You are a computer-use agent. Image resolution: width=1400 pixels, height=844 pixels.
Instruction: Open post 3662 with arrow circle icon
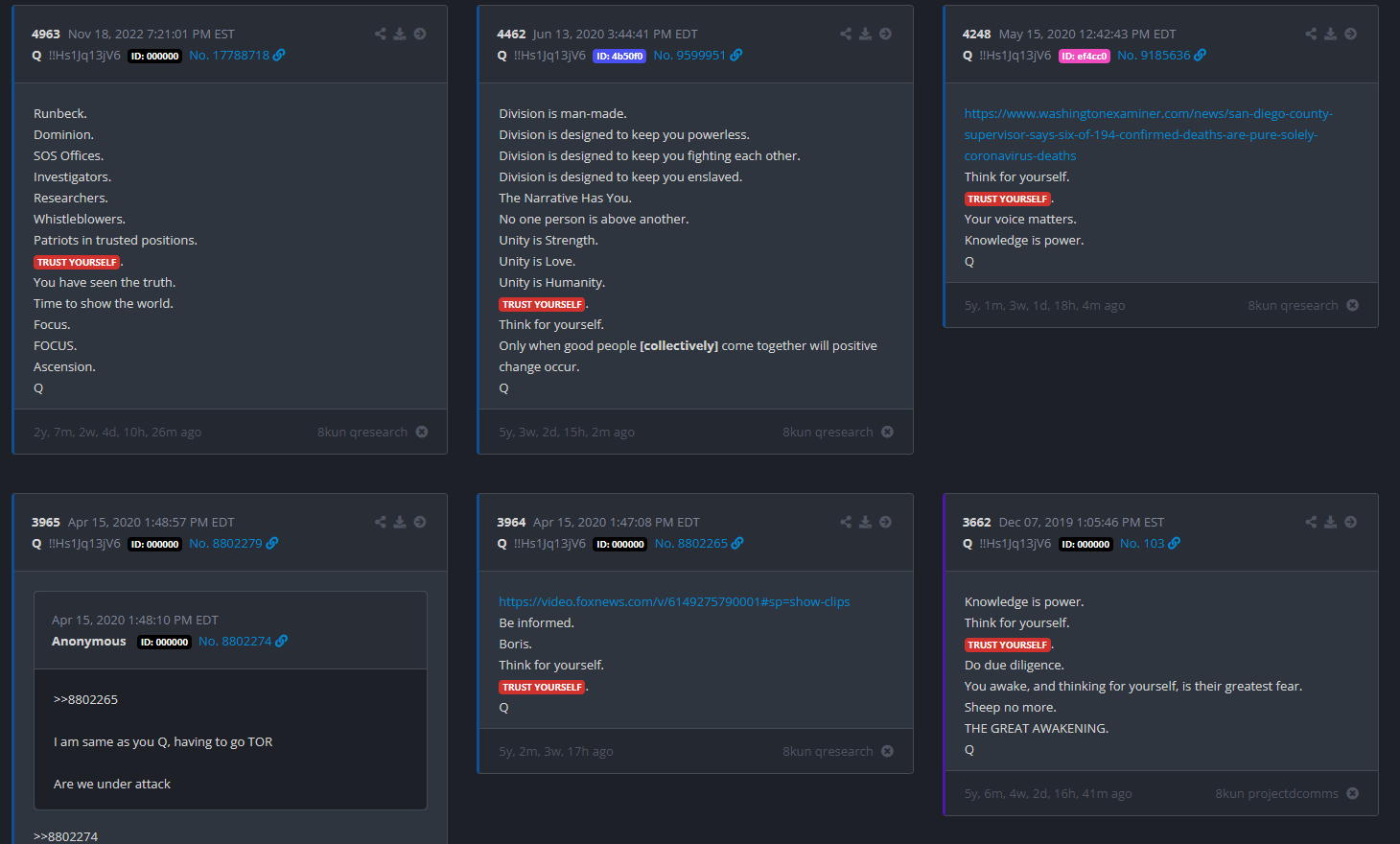1350,522
